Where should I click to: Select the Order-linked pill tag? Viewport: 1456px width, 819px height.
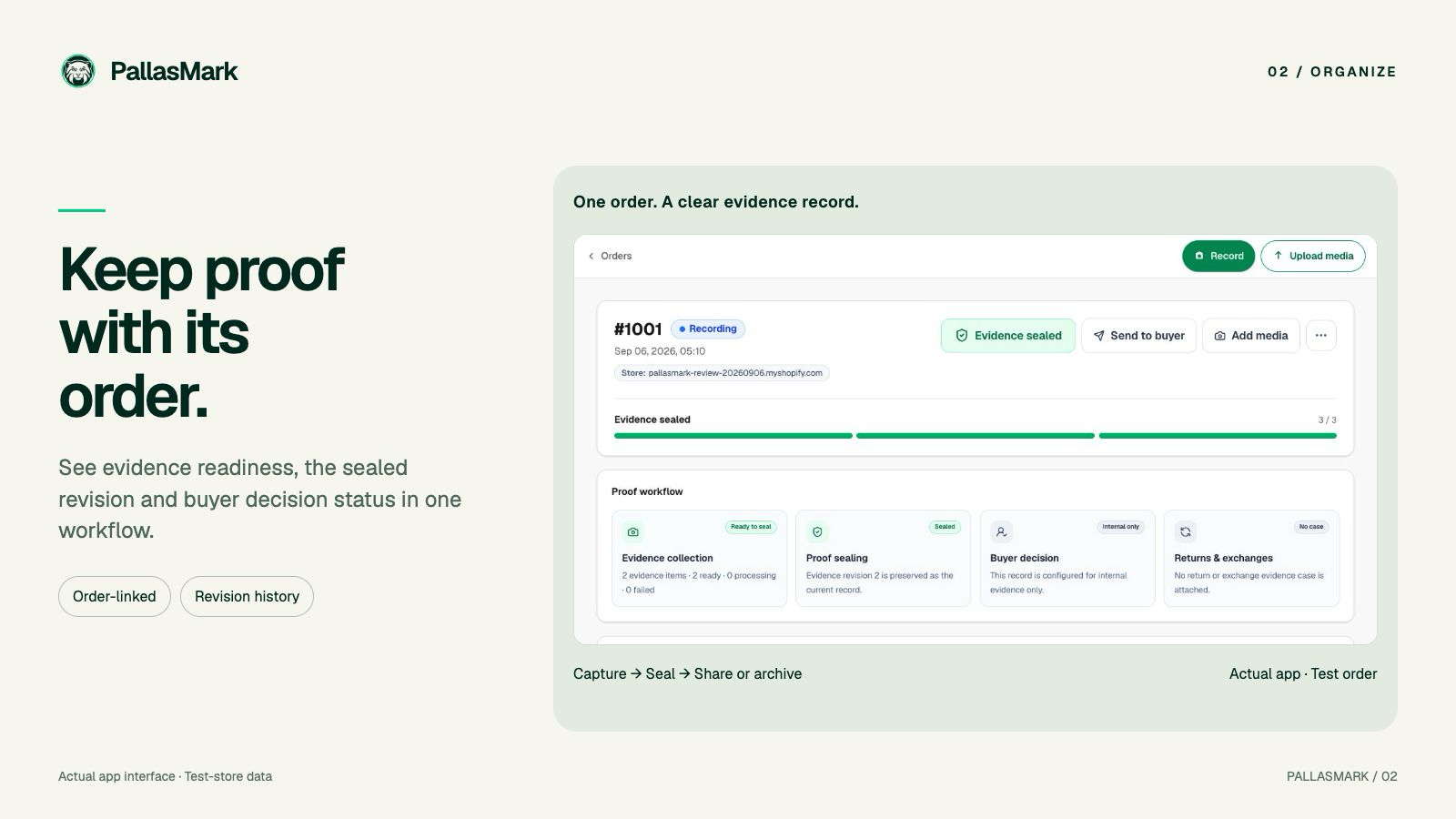[x=115, y=597]
